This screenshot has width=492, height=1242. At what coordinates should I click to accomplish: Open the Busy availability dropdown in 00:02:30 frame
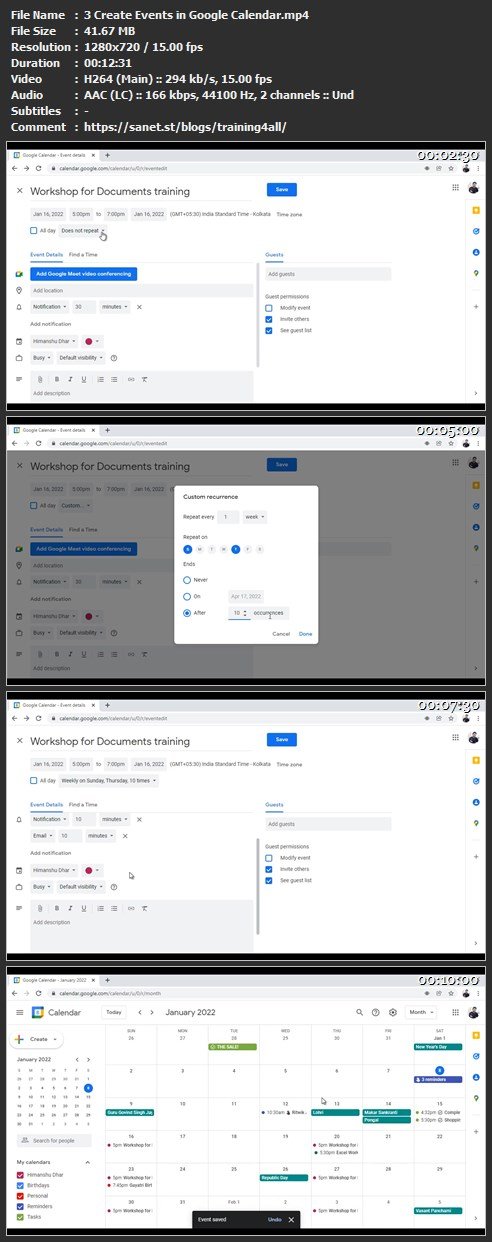[x=41, y=357]
